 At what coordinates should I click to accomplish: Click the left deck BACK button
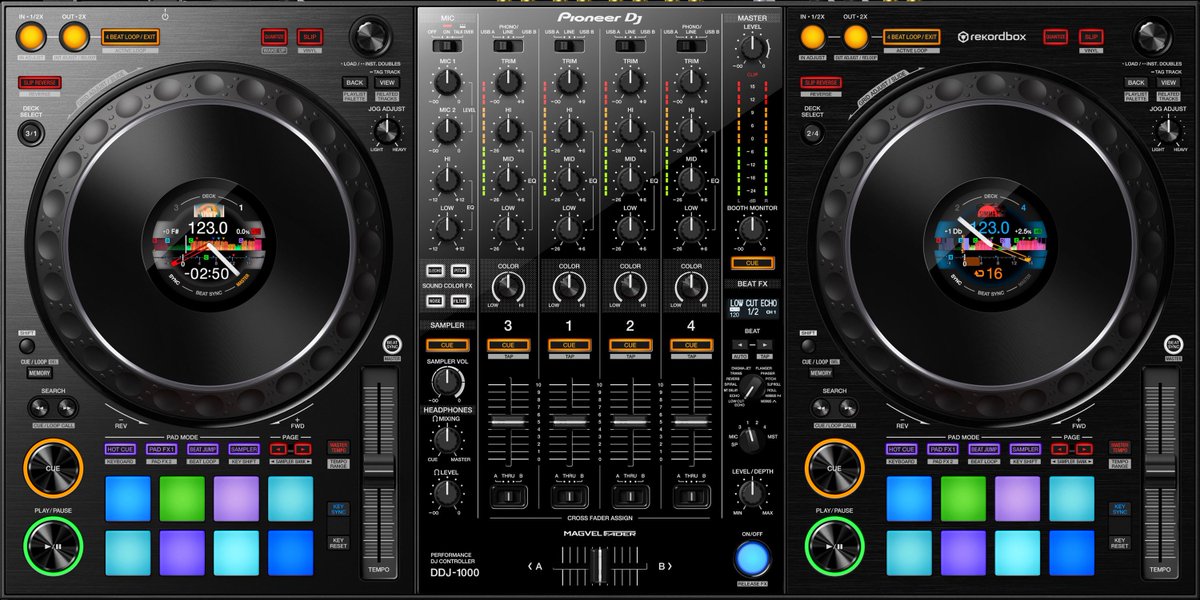[x=354, y=82]
